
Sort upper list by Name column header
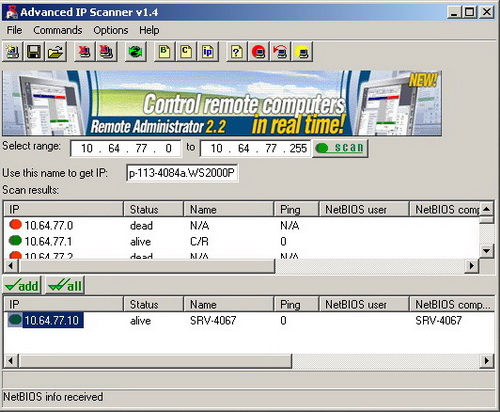[x=229, y=209]
